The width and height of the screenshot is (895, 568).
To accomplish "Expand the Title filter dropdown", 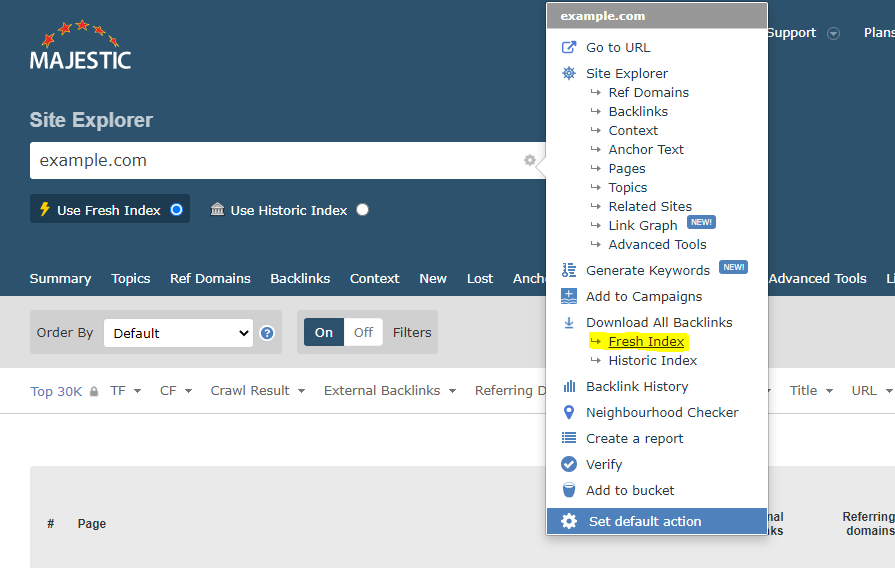I will 829,391.
